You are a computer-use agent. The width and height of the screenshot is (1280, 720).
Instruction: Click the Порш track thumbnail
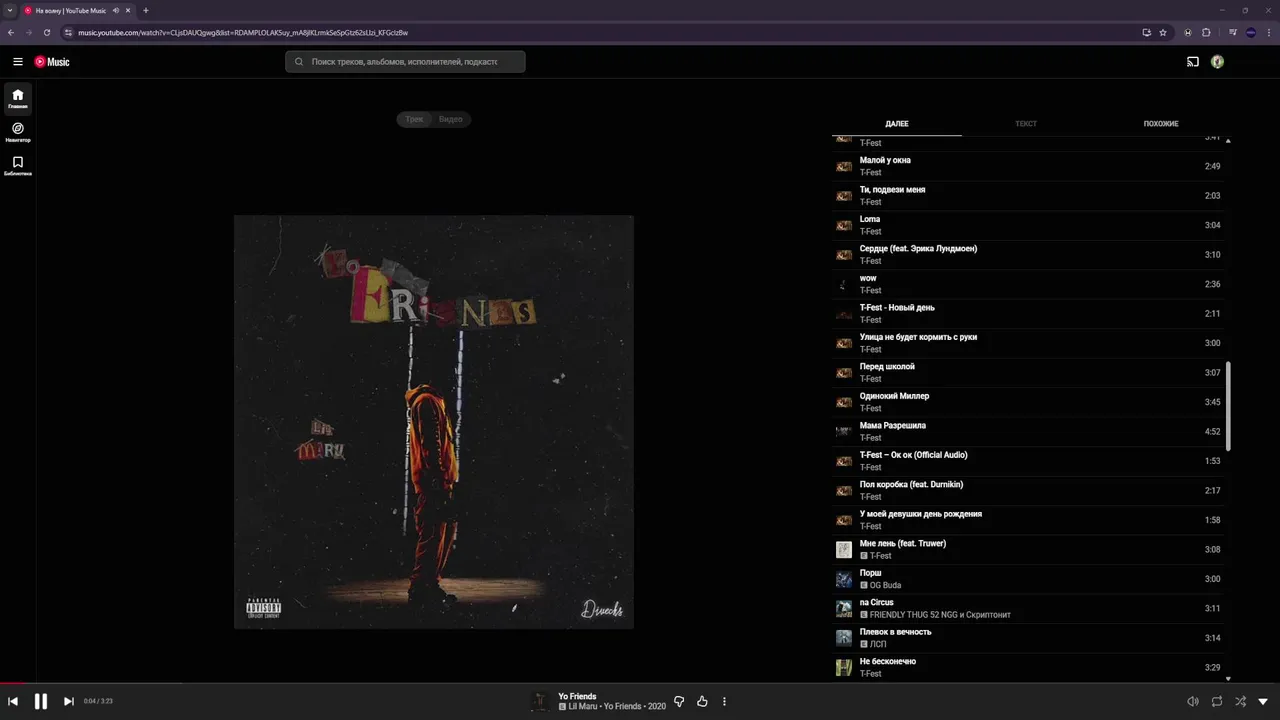(x=844, y=579)
